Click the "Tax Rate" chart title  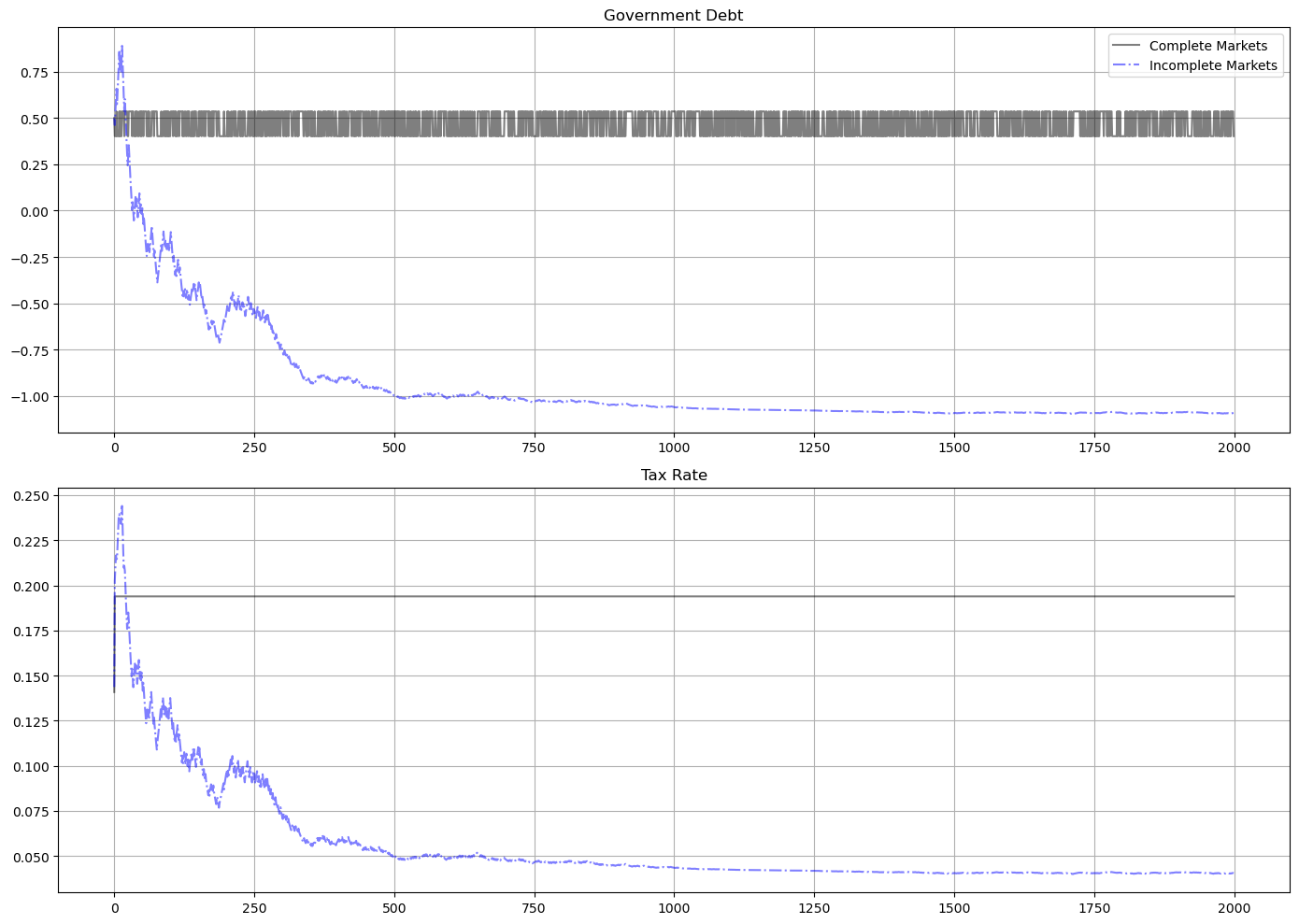673,476
